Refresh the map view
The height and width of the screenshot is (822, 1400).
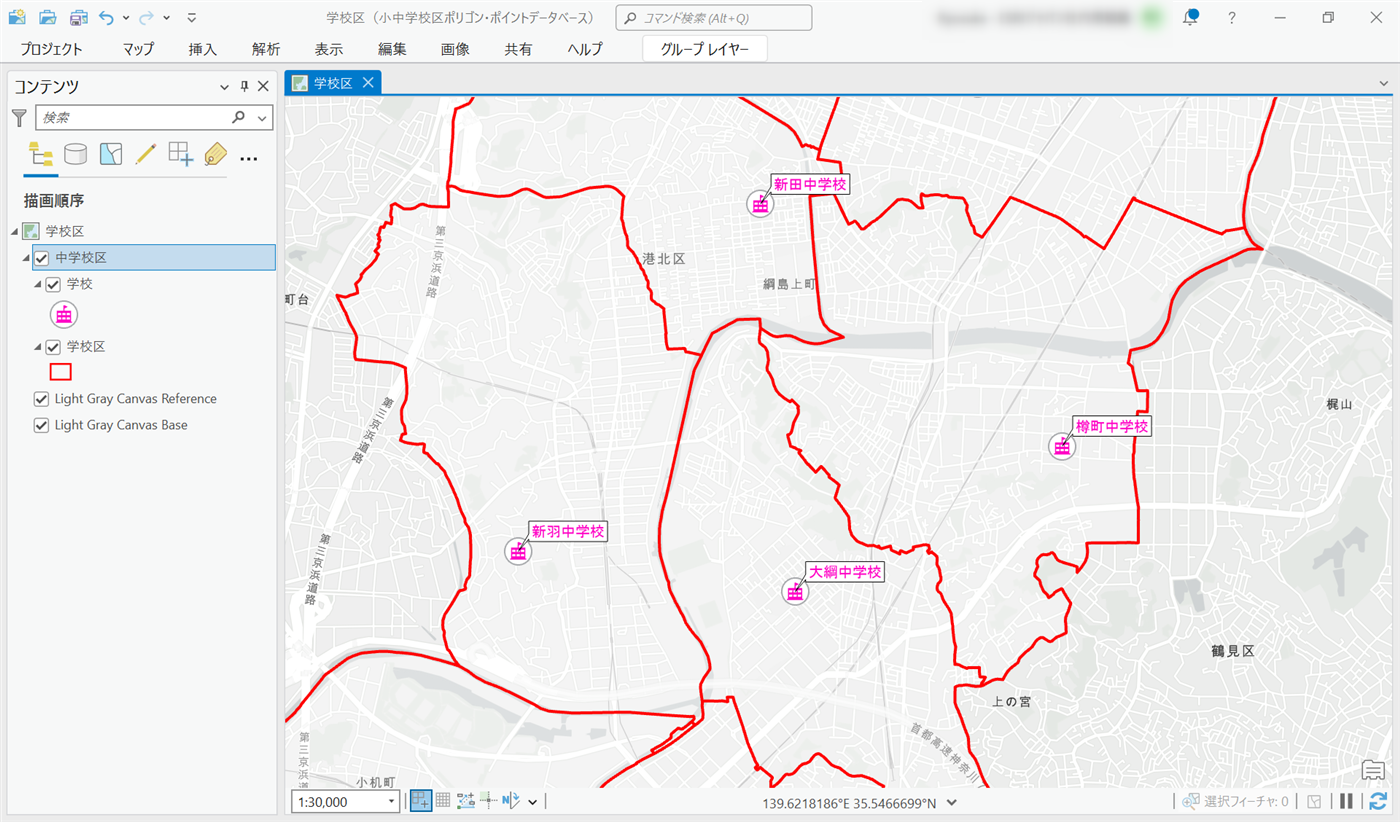pos(1378,801)
